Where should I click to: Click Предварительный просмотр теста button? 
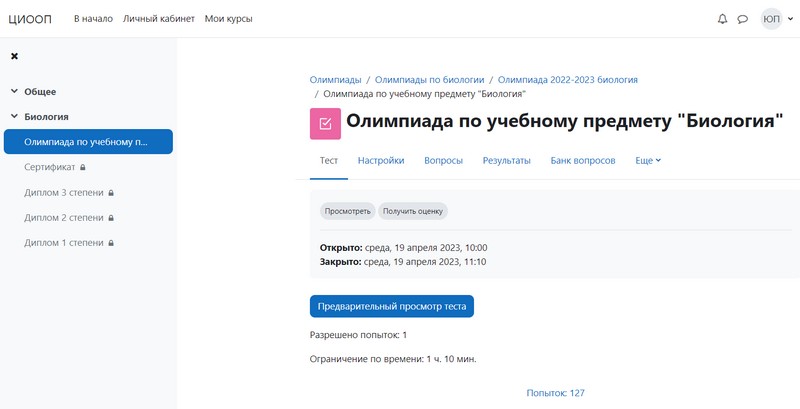pyautogui.click(x=391, y=306)
